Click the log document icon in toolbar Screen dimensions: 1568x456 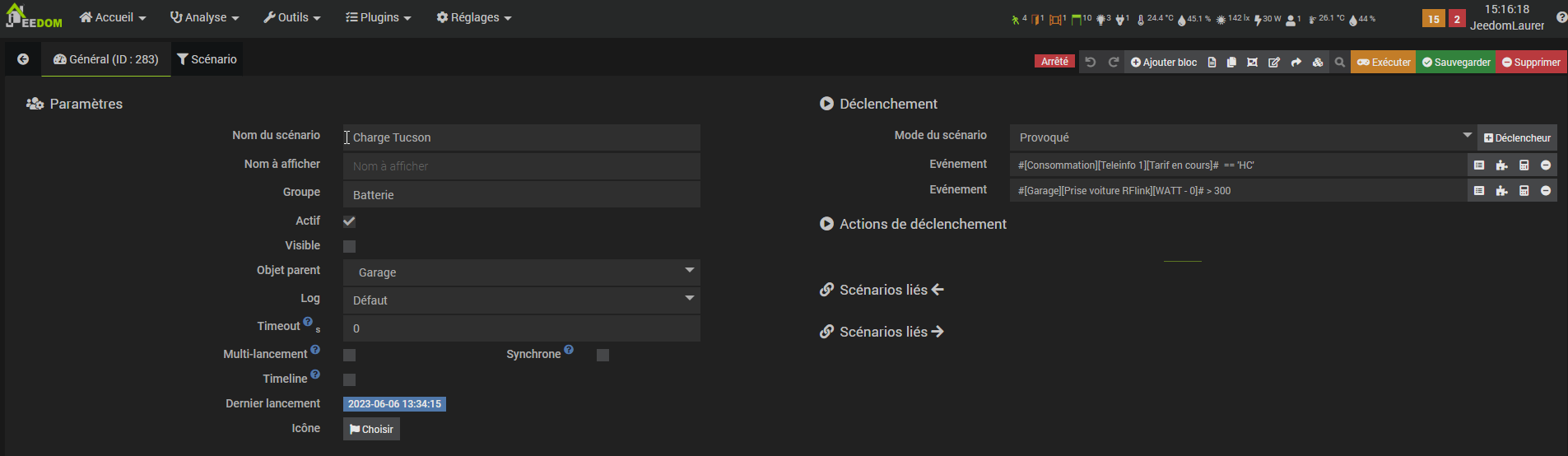[1212, 63]
